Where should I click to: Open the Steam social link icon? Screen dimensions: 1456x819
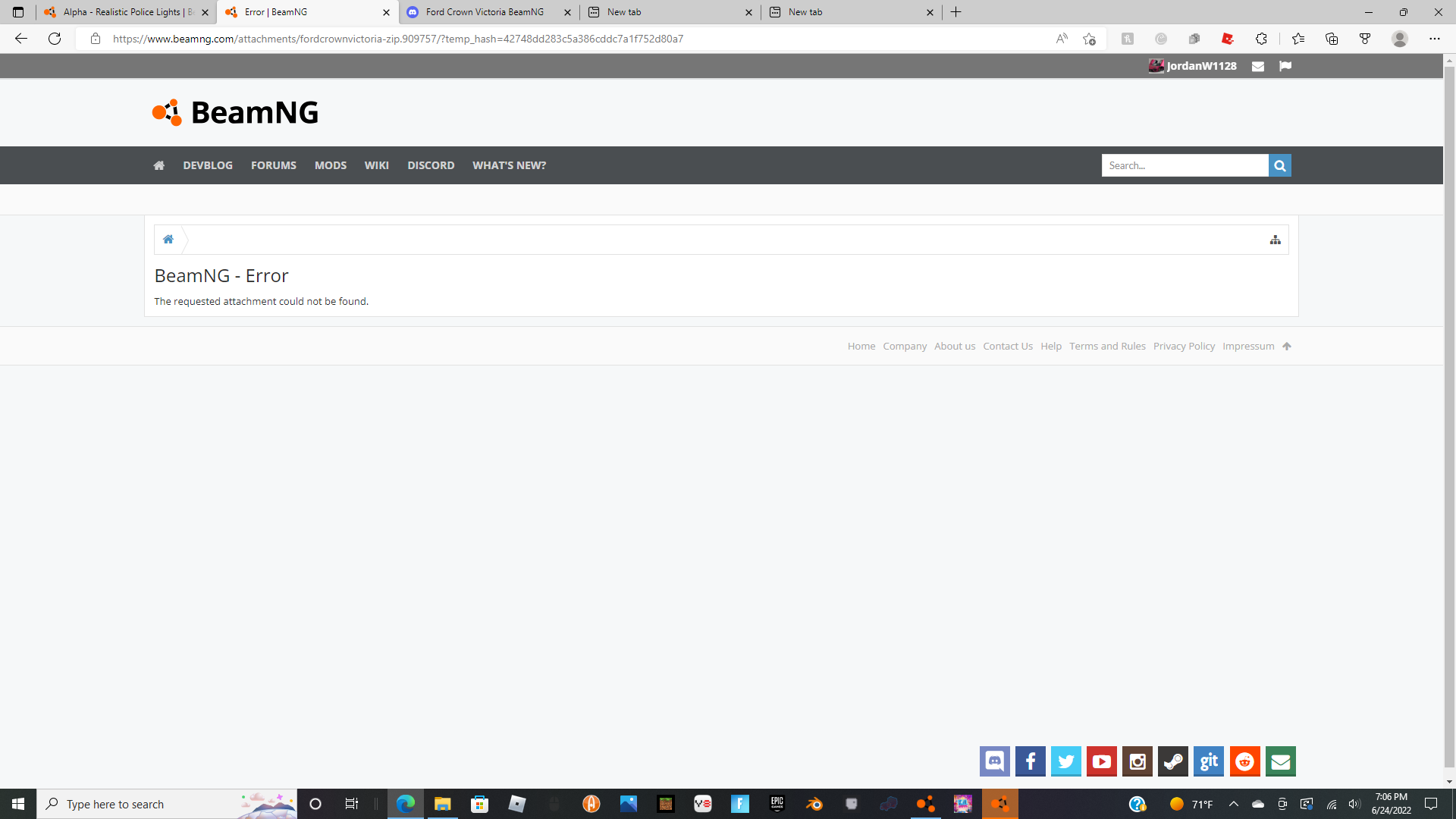(x=1173, y=761)
